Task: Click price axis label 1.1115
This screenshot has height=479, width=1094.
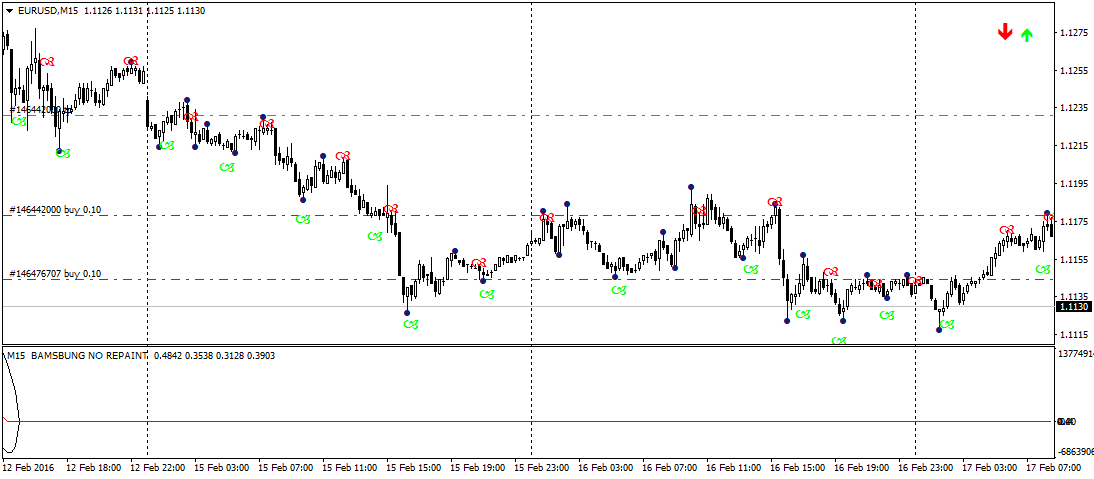Action: coord(1074,334)
